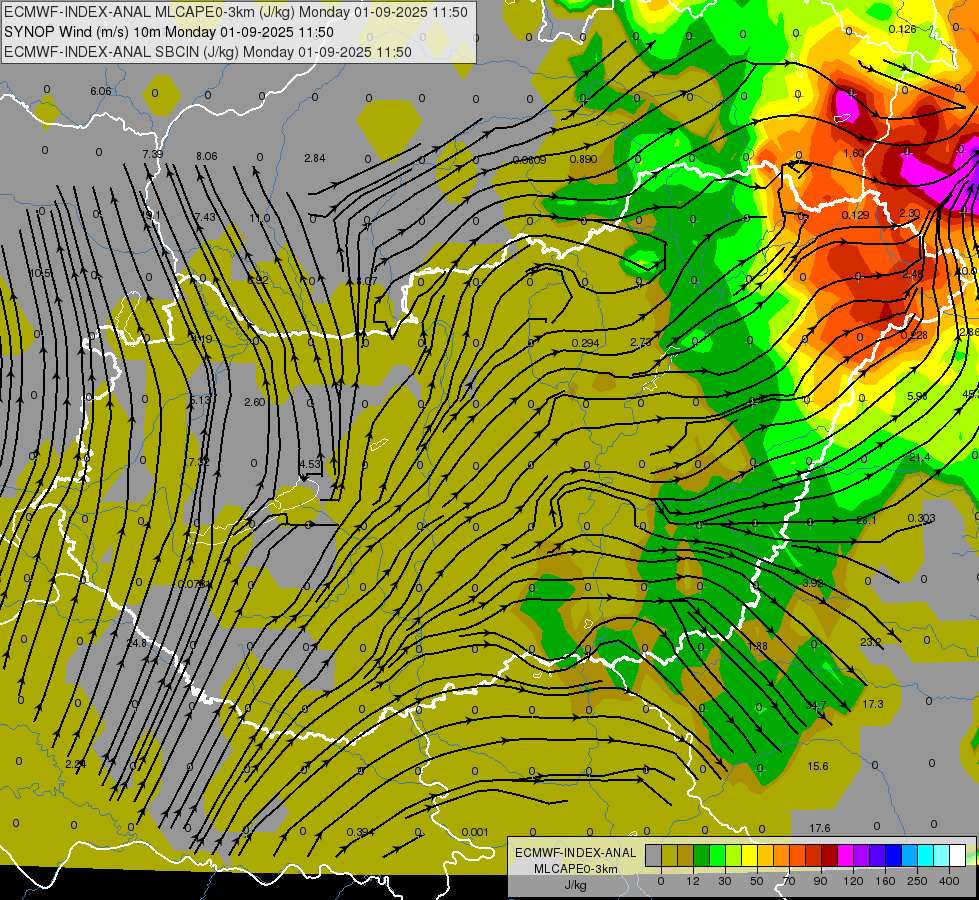Click the map value 0.001
The width and height of the screenshot is (979, 900).
(x=475, y=832)
